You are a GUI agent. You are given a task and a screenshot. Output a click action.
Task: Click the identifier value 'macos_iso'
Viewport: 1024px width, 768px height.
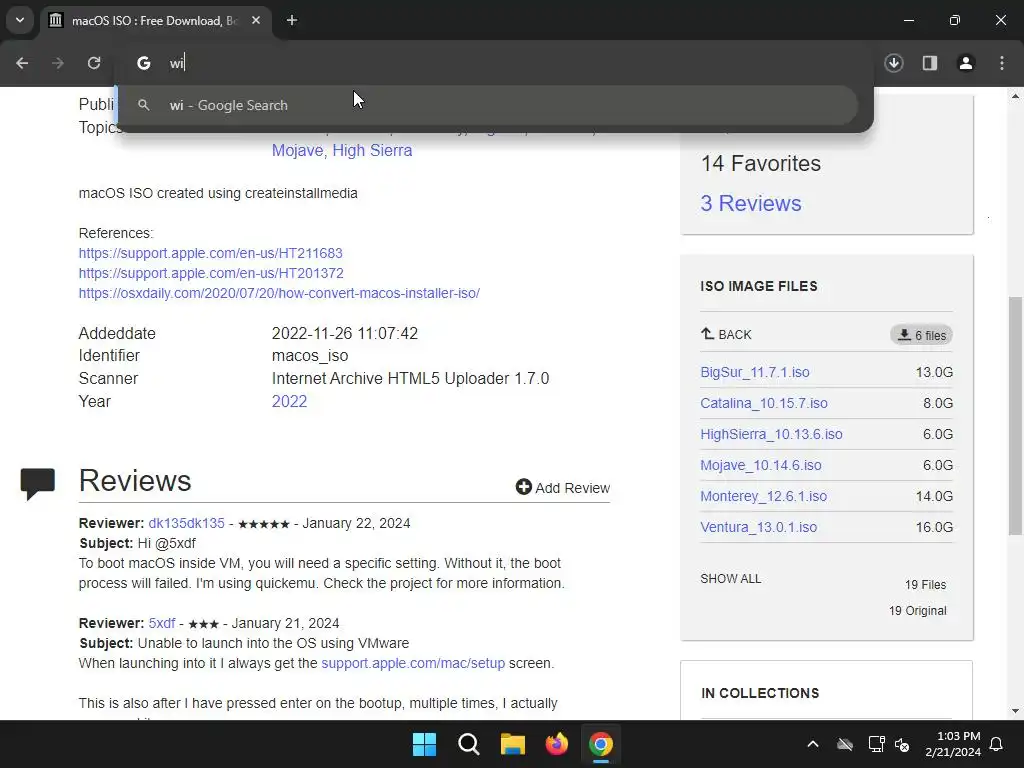(310, 355)
